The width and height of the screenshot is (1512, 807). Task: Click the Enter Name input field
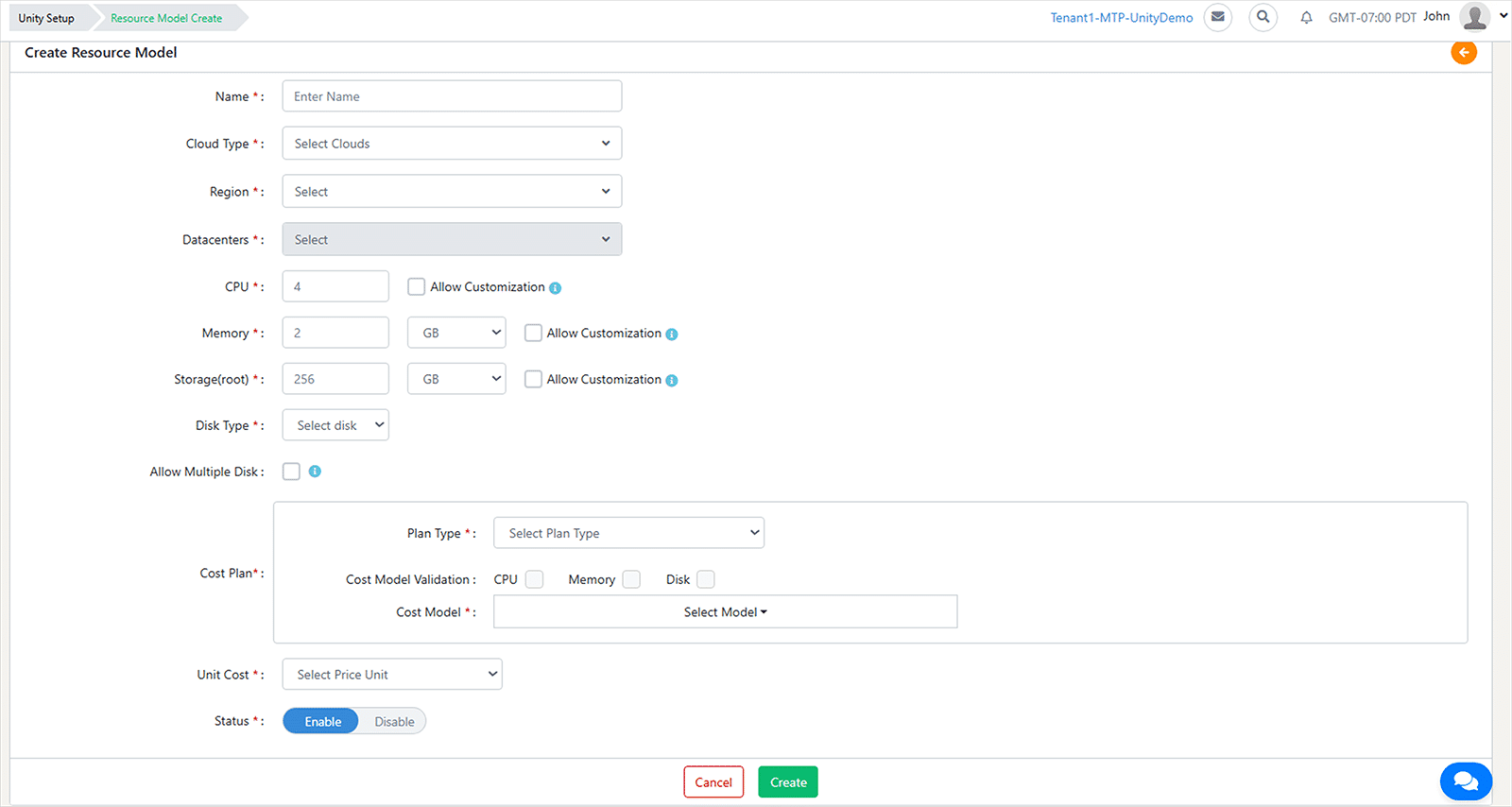[x=452, y=96]
